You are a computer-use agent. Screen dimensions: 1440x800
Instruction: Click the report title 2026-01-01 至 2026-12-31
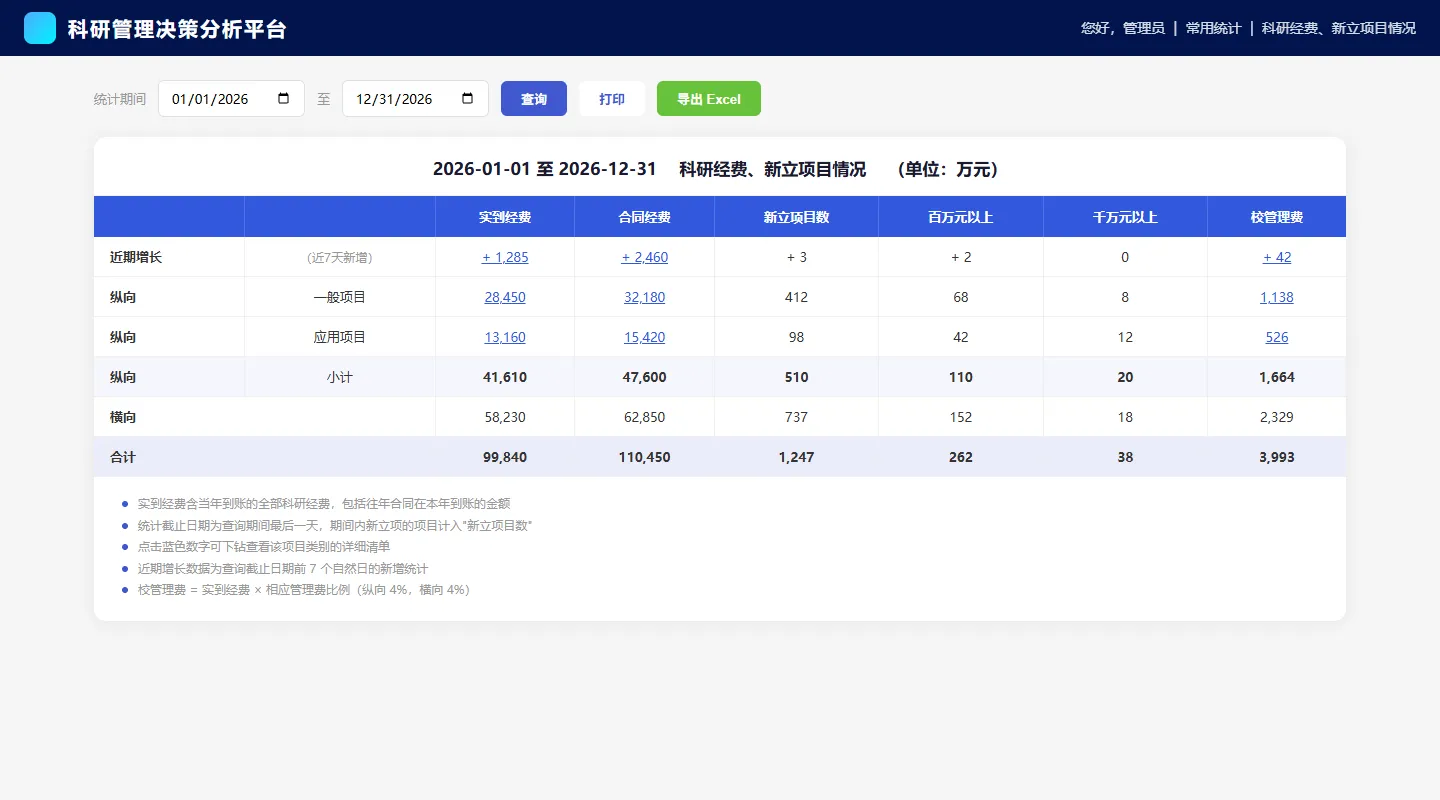pos(545,169)
